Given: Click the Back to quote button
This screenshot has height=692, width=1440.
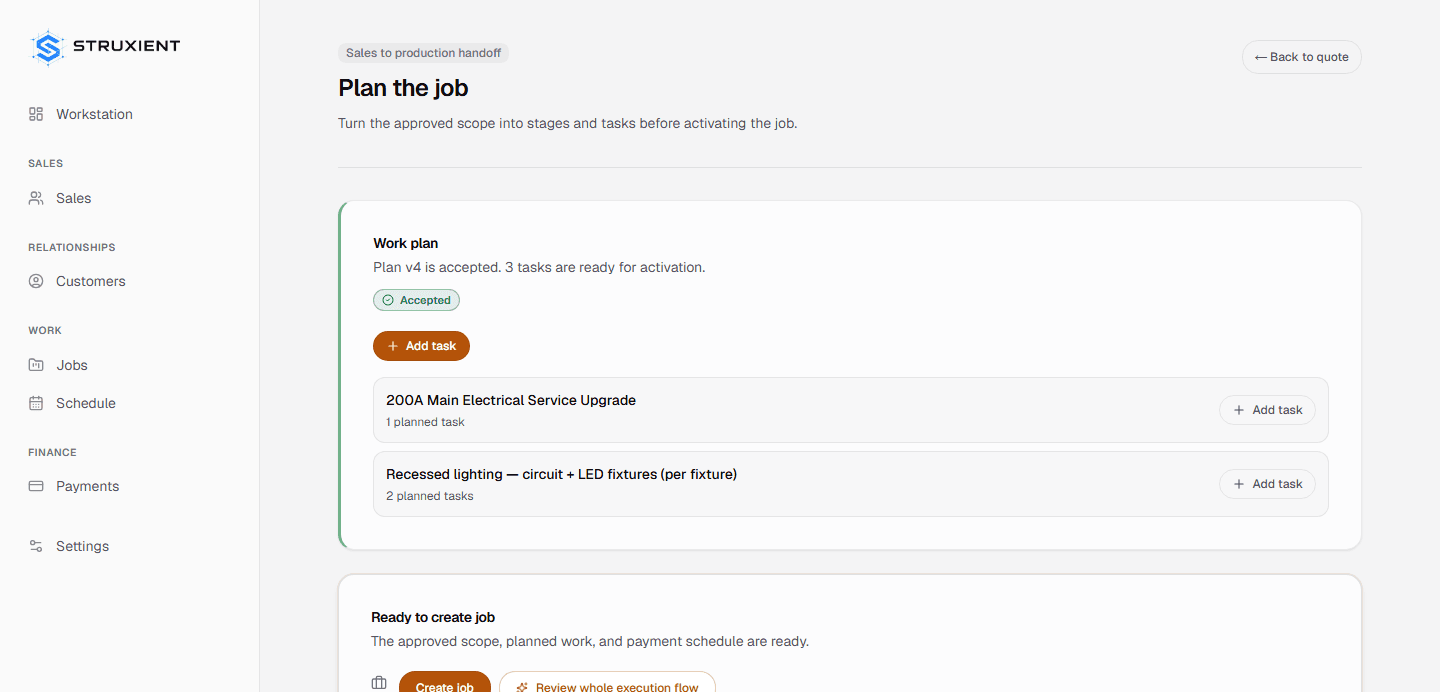Looking at the screenshot, I should 1302,57.
